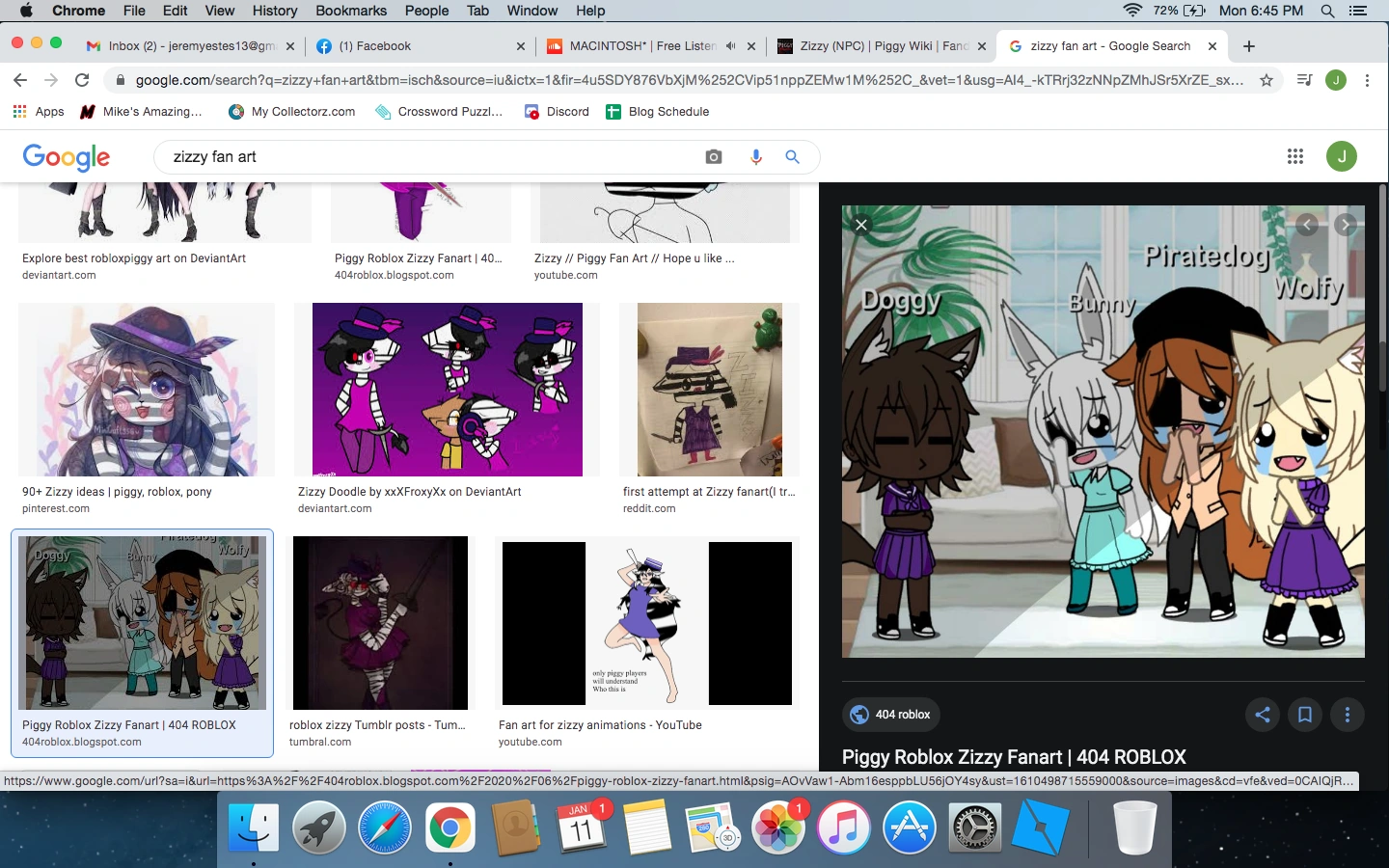The height and width of the screenshot is (868, 1389).
Task: Open System Preferences from the Dock
Action: 975,827
